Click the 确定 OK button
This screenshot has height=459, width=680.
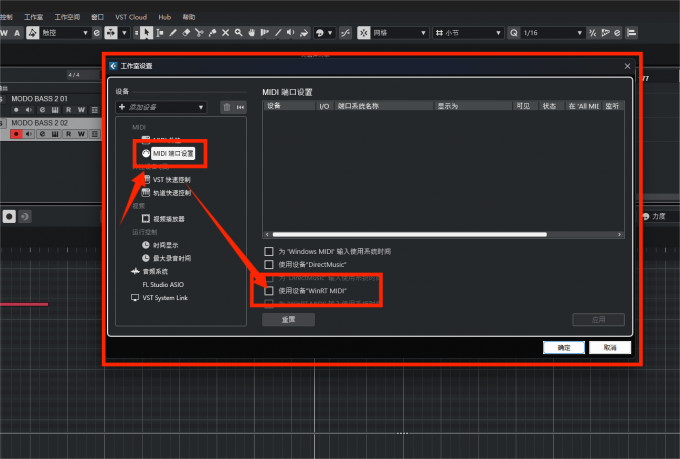tap(564, 348)
